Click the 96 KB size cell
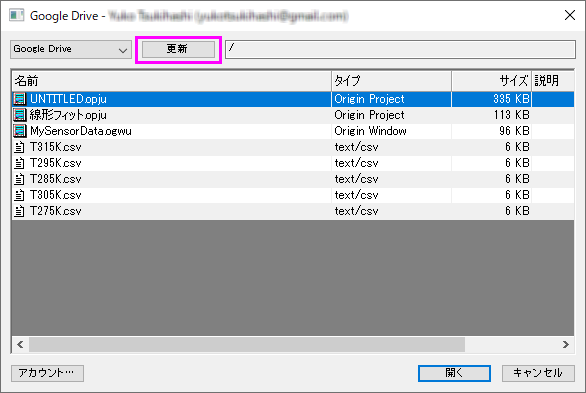586x393 pixels. (x=491, y=131)
